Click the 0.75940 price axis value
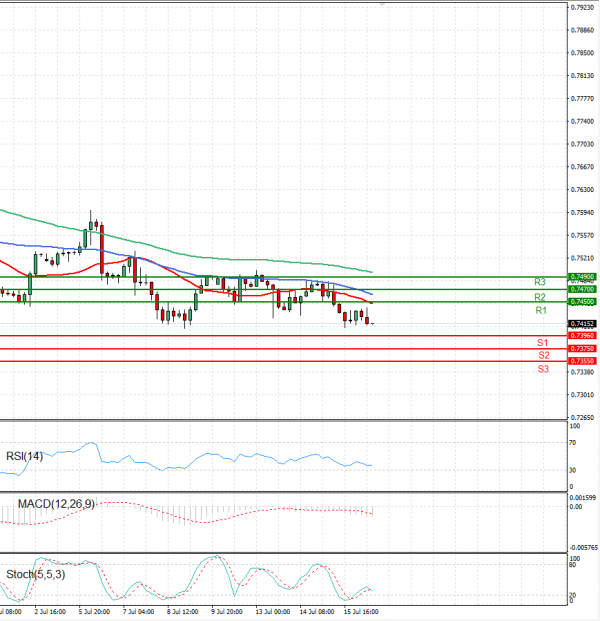This screenshot has height=621, width=600. click(x=583, y=213)
